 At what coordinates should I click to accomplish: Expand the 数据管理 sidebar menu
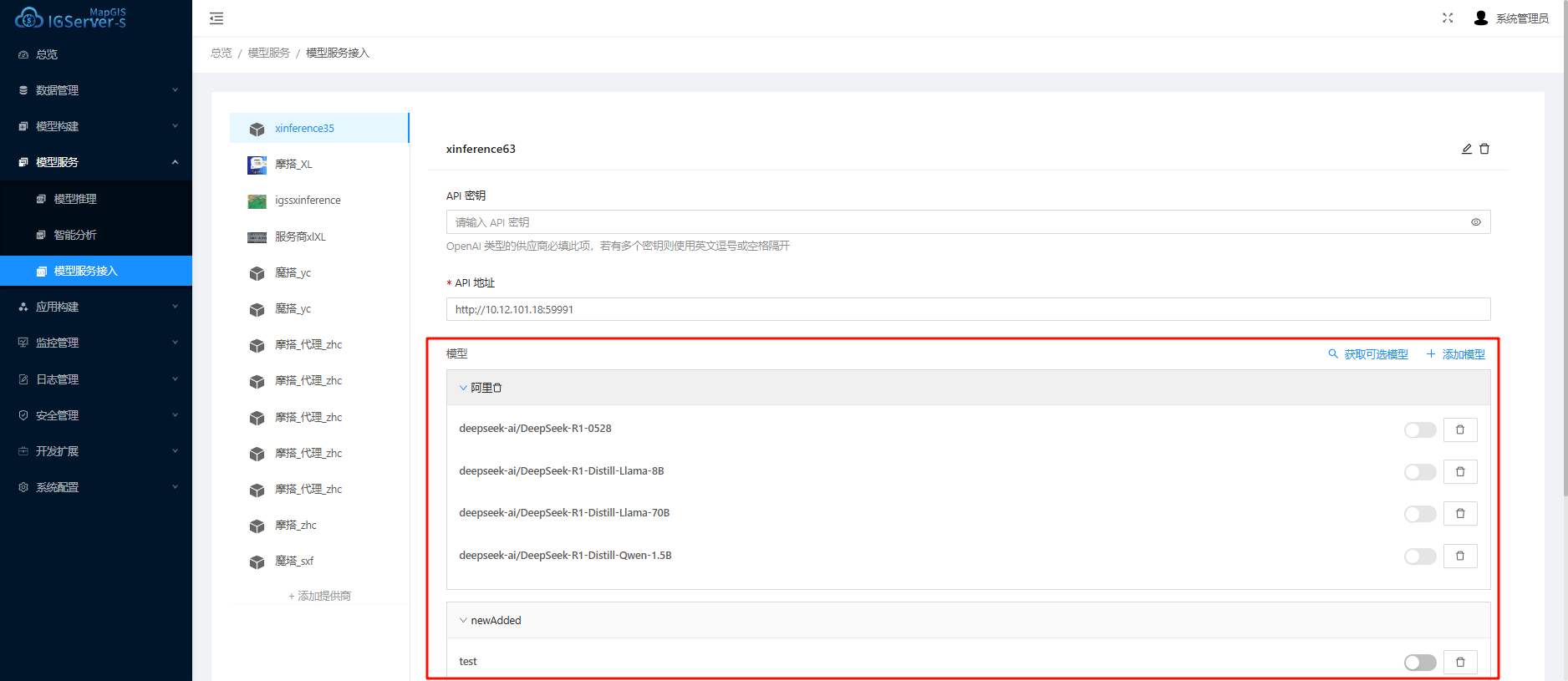coord(96,90)
